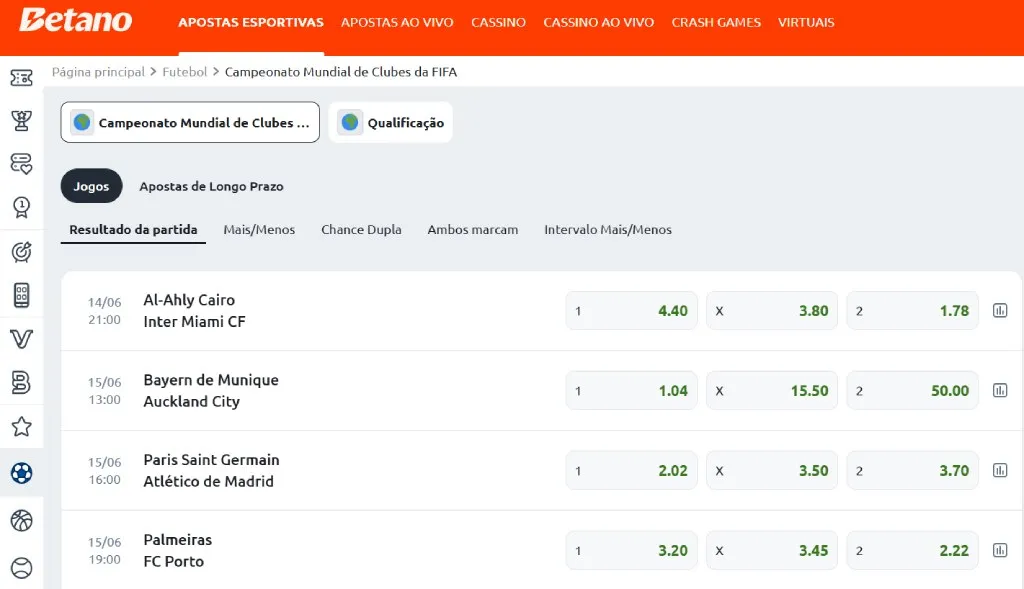Select the basketball sport icon

pos(21,520)
